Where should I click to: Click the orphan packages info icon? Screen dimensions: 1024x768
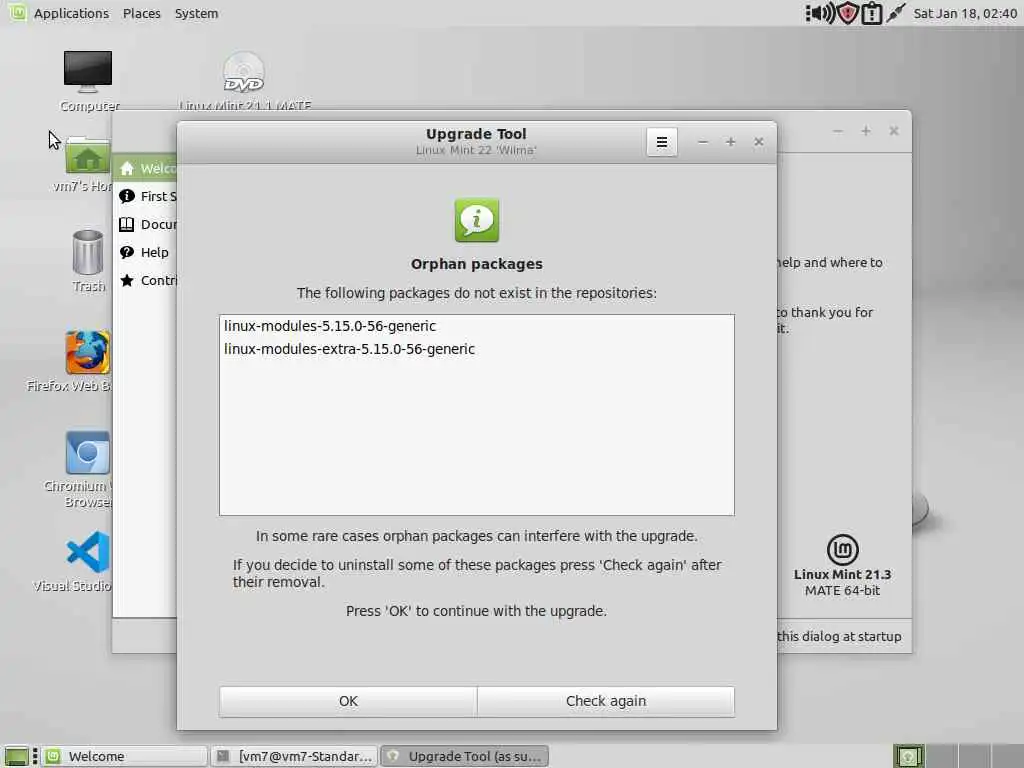(477, 220)
